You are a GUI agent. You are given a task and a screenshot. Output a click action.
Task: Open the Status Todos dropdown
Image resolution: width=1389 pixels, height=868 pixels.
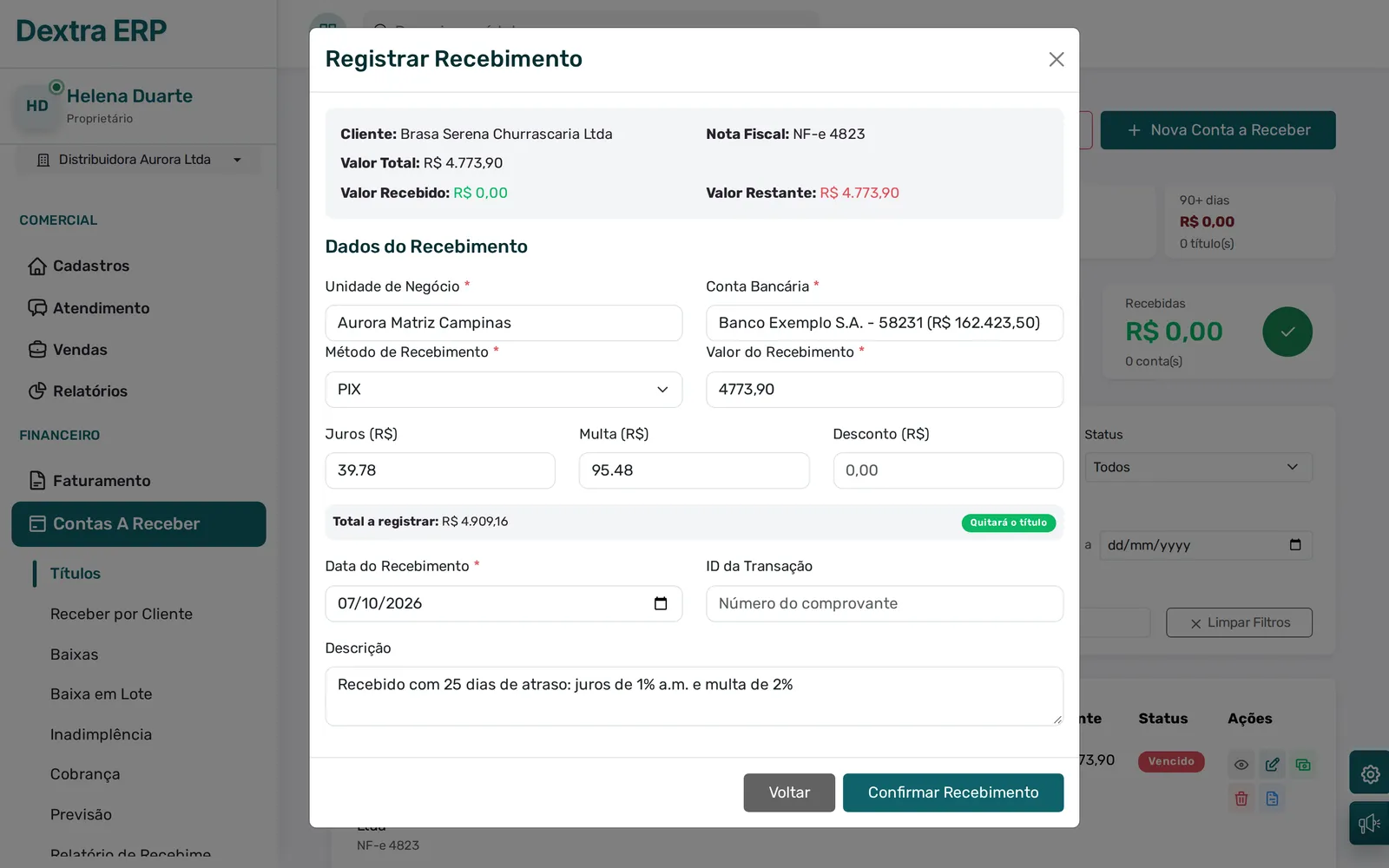[1198, 467]
